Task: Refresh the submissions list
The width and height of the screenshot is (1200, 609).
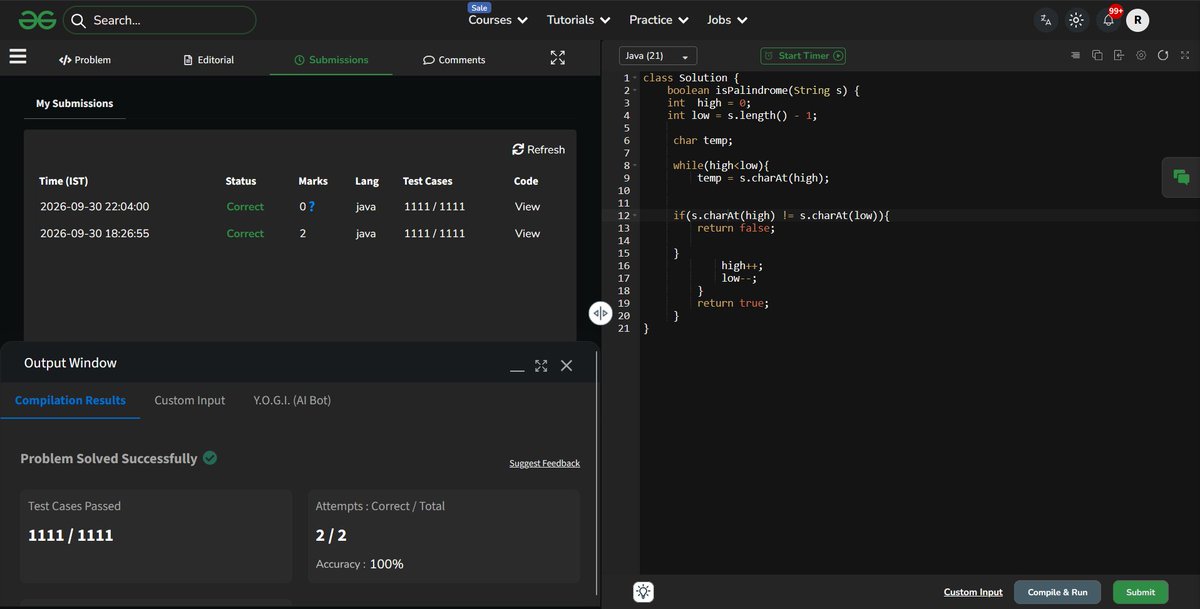Action: pyautogui.click(x=538, y=149)
